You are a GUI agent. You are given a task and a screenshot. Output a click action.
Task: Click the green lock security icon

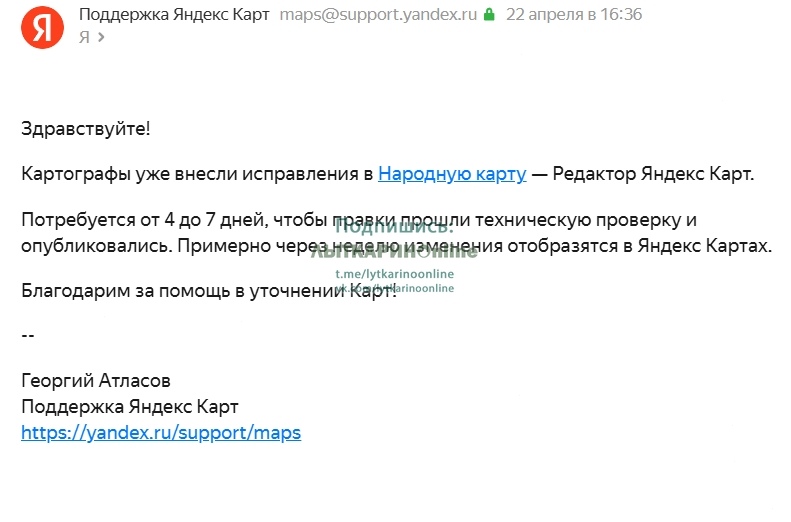point(488,15)
